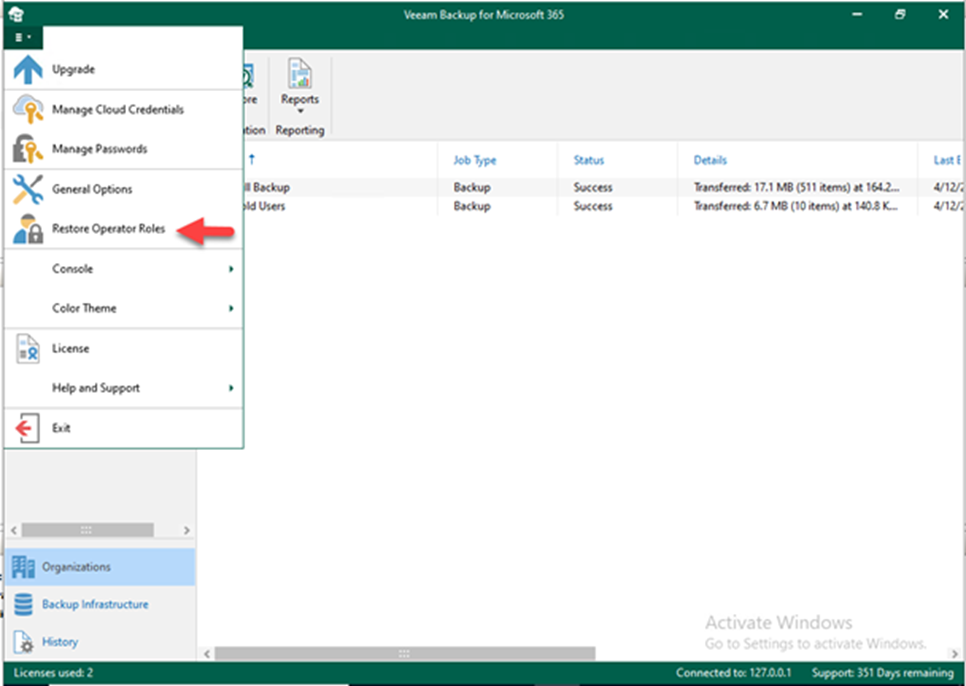The image size is (966, 686).
Task: Expand the Console submenu
Action: click(x=231, y=268)
